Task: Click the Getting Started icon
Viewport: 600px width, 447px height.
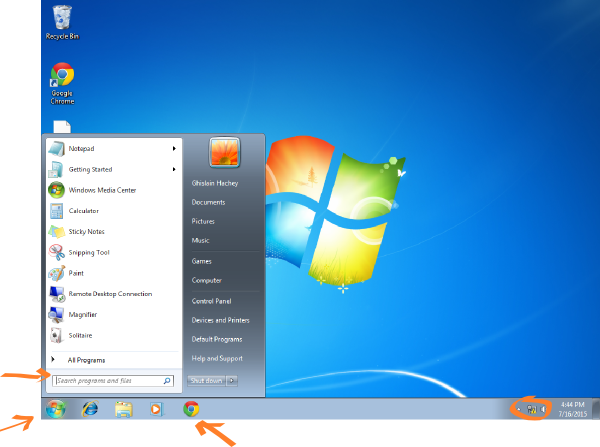Action: point(56,169)
